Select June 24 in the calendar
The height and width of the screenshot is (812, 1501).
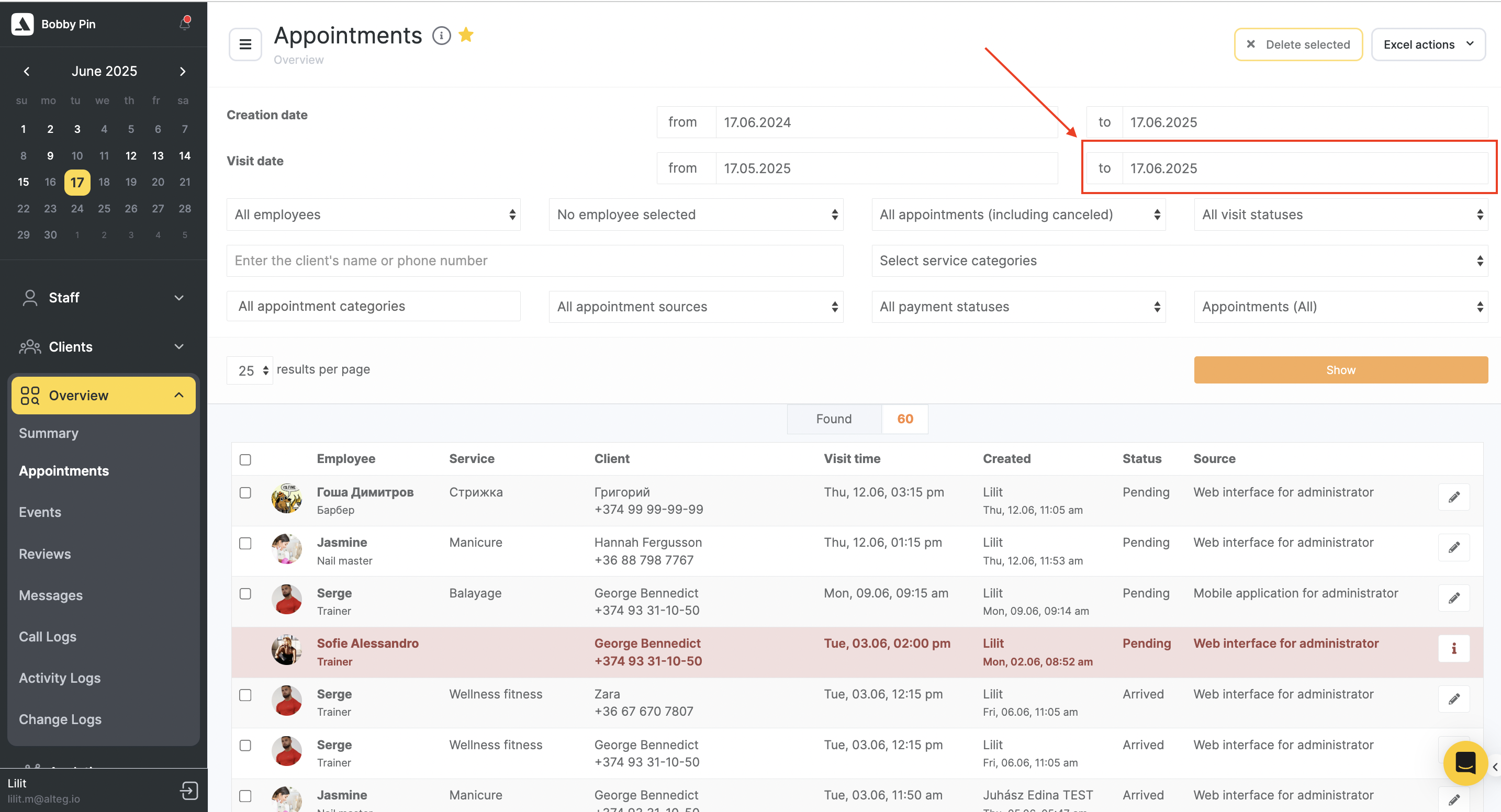[77, 209]
